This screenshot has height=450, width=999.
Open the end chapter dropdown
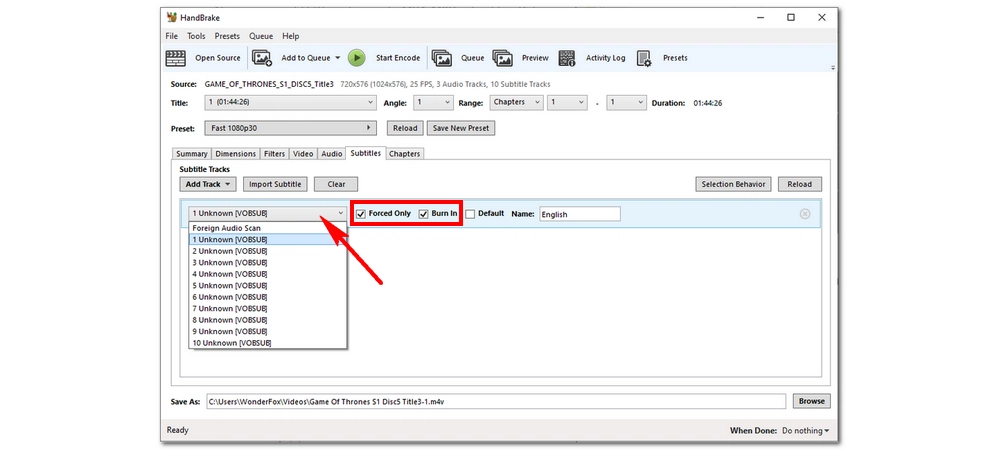coord(626,102)
